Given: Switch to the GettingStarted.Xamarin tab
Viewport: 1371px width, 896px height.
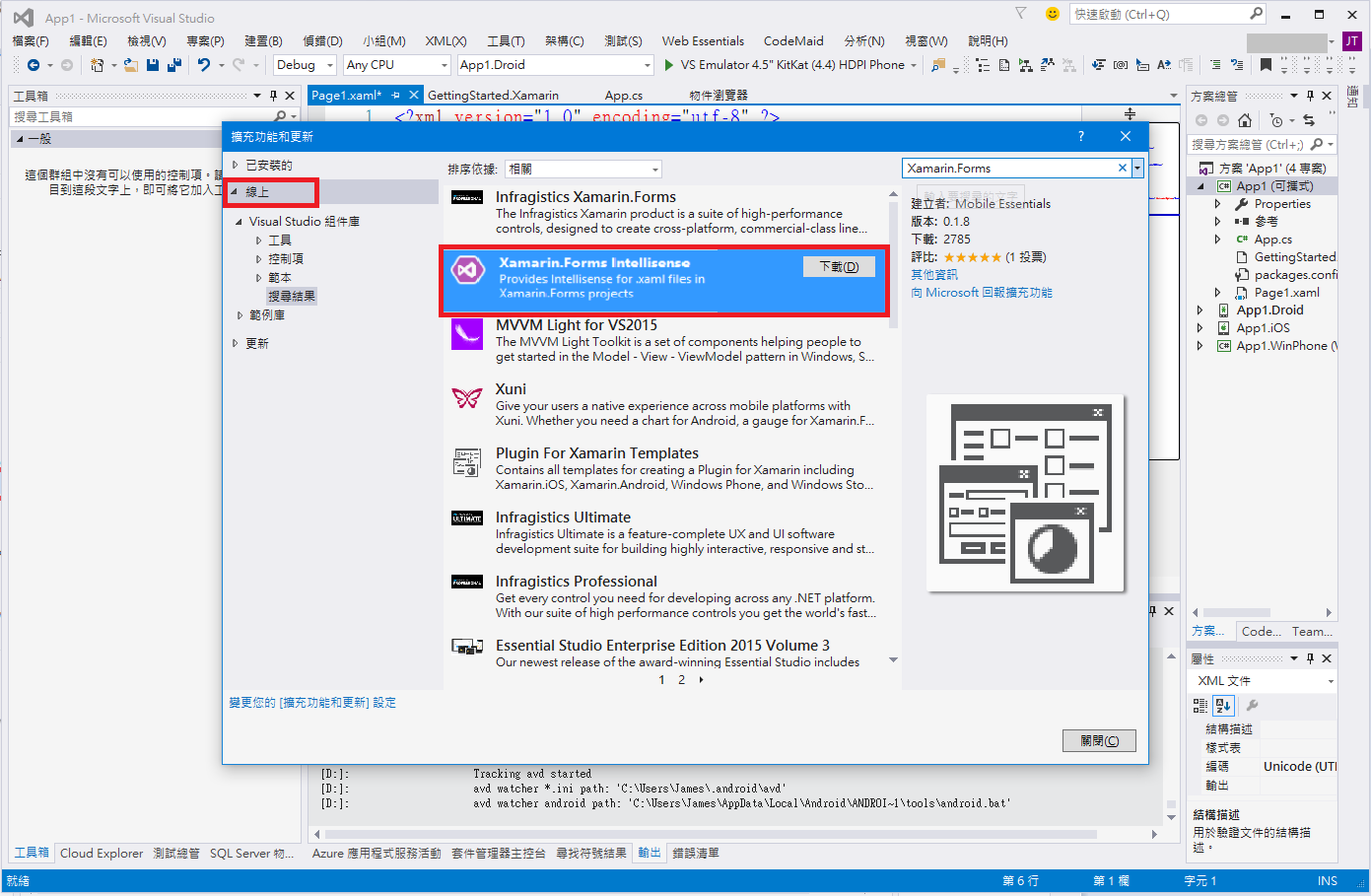Looking at the screenshot, I should coord(493,95).
